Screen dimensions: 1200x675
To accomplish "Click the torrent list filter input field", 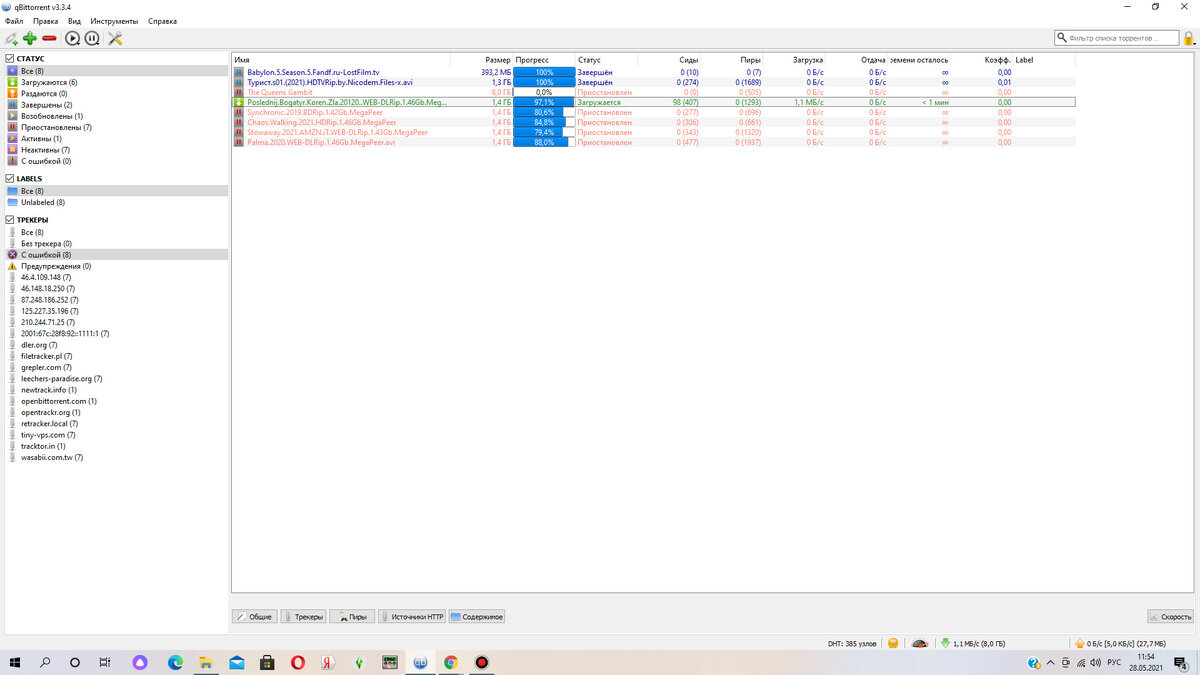I will tap(1117, 38).
